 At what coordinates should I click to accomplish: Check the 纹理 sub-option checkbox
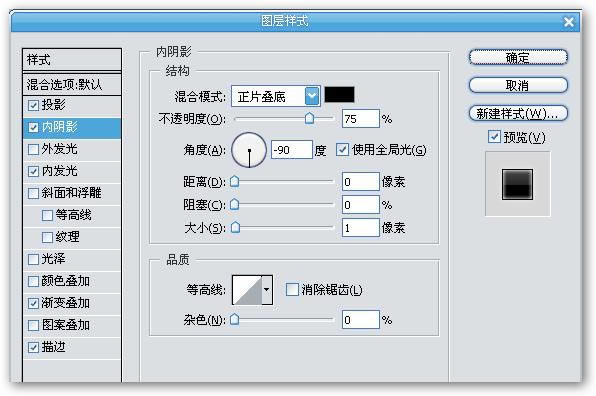click(47, 237)
